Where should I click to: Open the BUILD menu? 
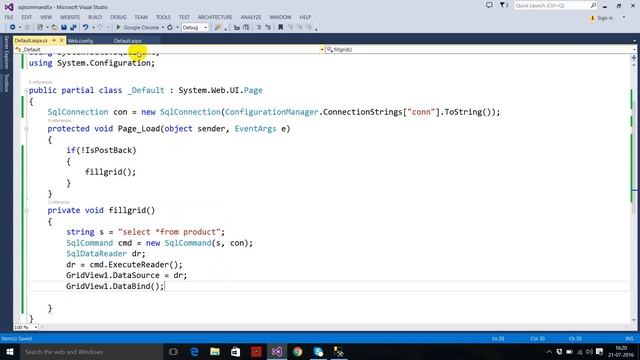95,17
